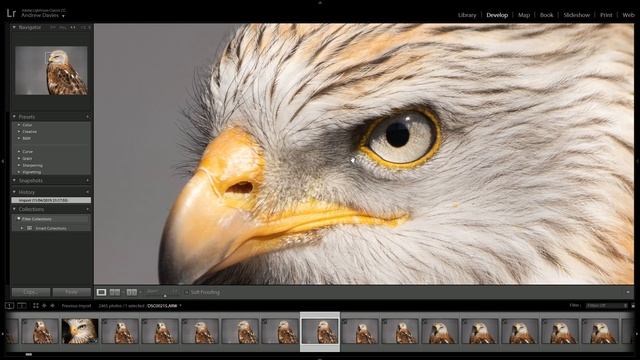Click the Paste settings button
Screen dimensions: 640x360
tap(71, 292)
